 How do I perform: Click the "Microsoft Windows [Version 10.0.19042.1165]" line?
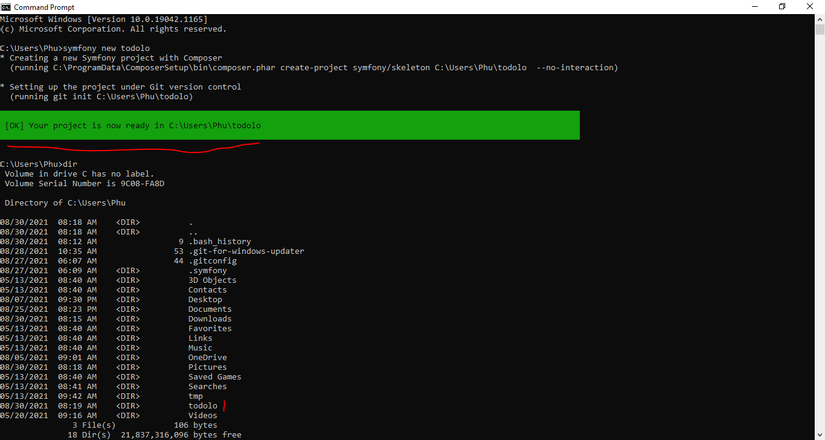pos(104,19)
